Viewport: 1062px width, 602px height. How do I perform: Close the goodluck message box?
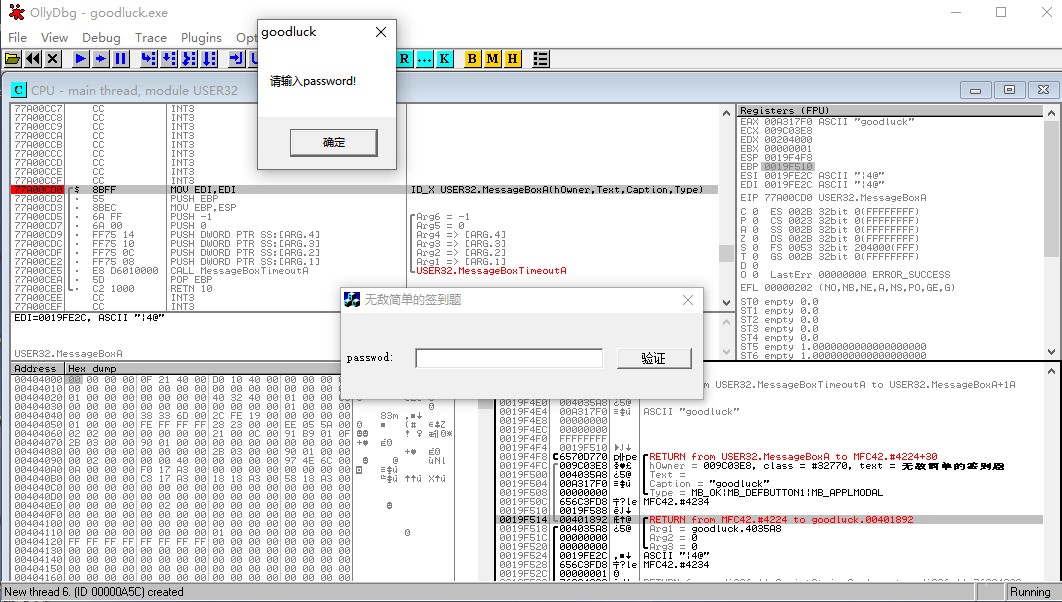[x=381, y=32]
